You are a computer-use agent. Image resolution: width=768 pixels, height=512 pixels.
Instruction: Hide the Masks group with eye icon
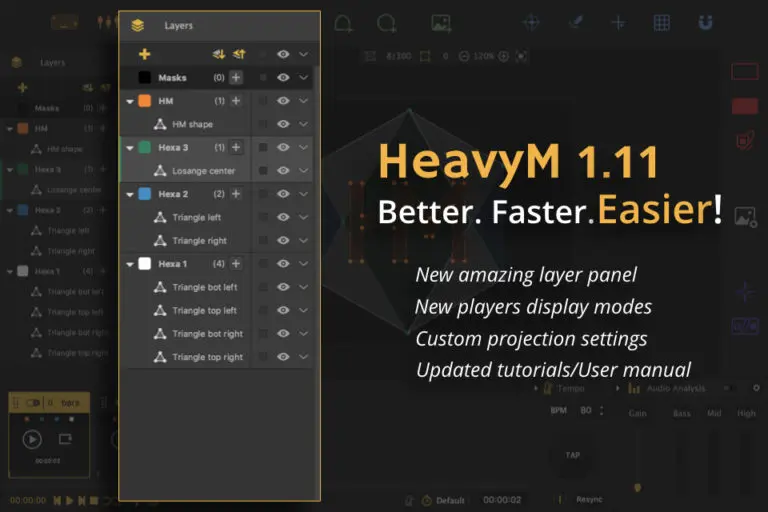point(283,77)
